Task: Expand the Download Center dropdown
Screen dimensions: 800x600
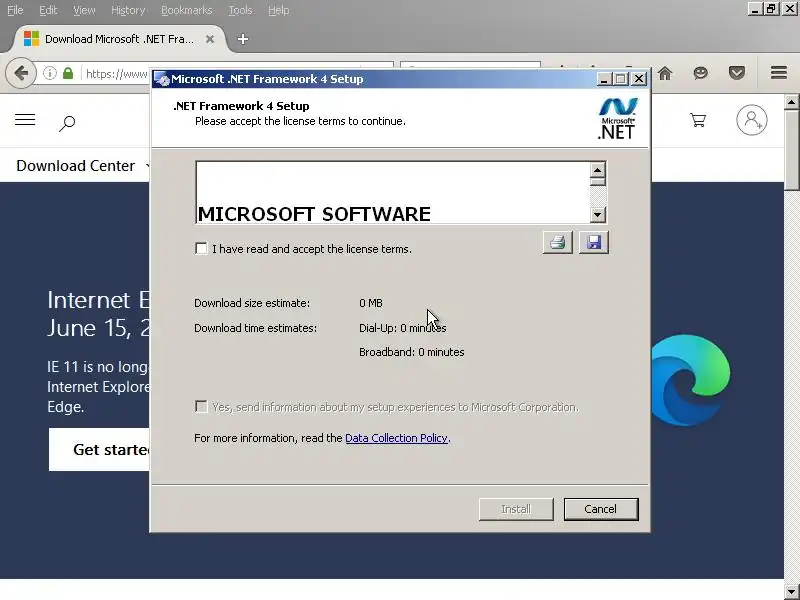Action: click(147, 165)
